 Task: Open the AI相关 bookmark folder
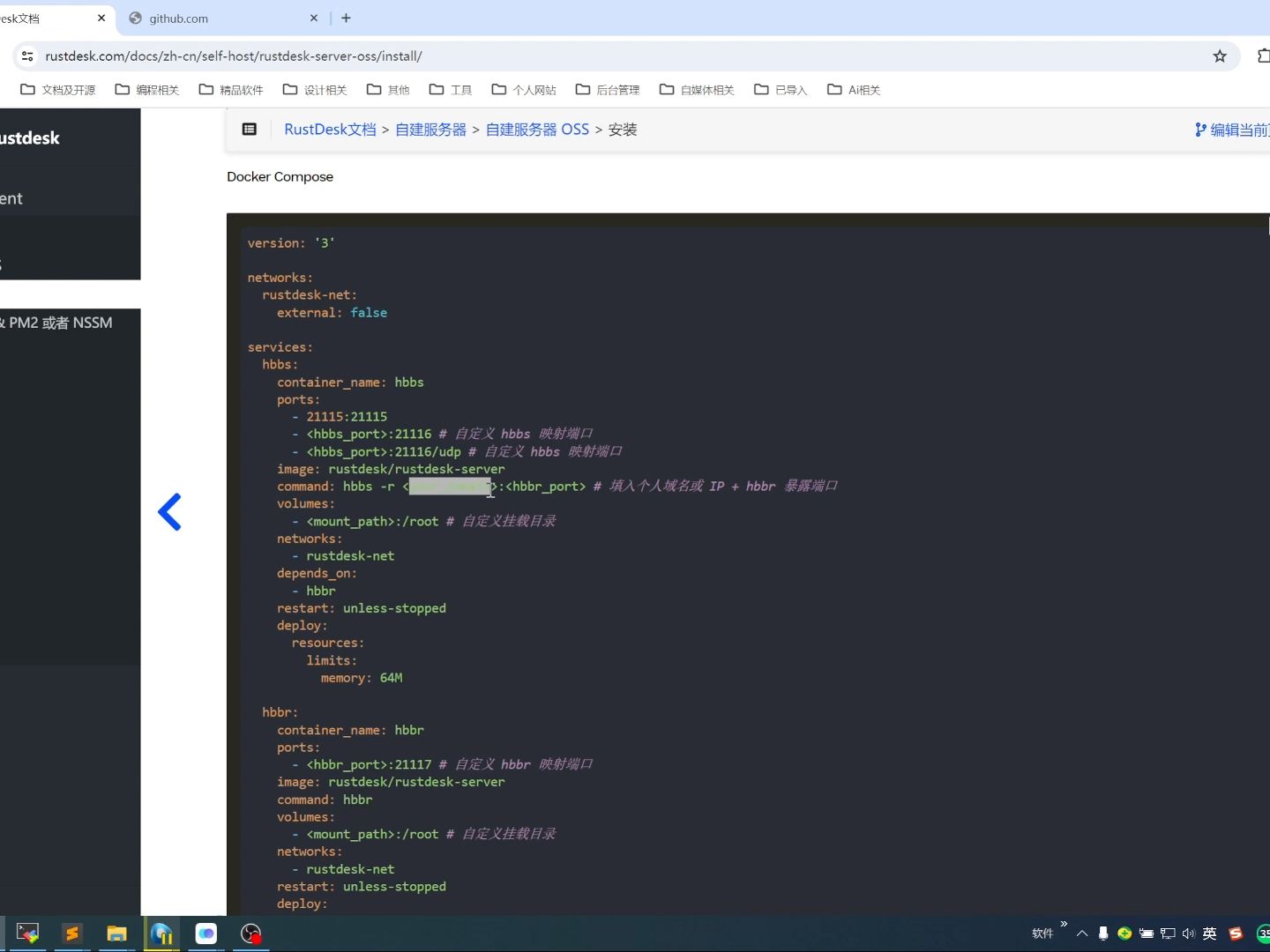click(x=854, y=90)
